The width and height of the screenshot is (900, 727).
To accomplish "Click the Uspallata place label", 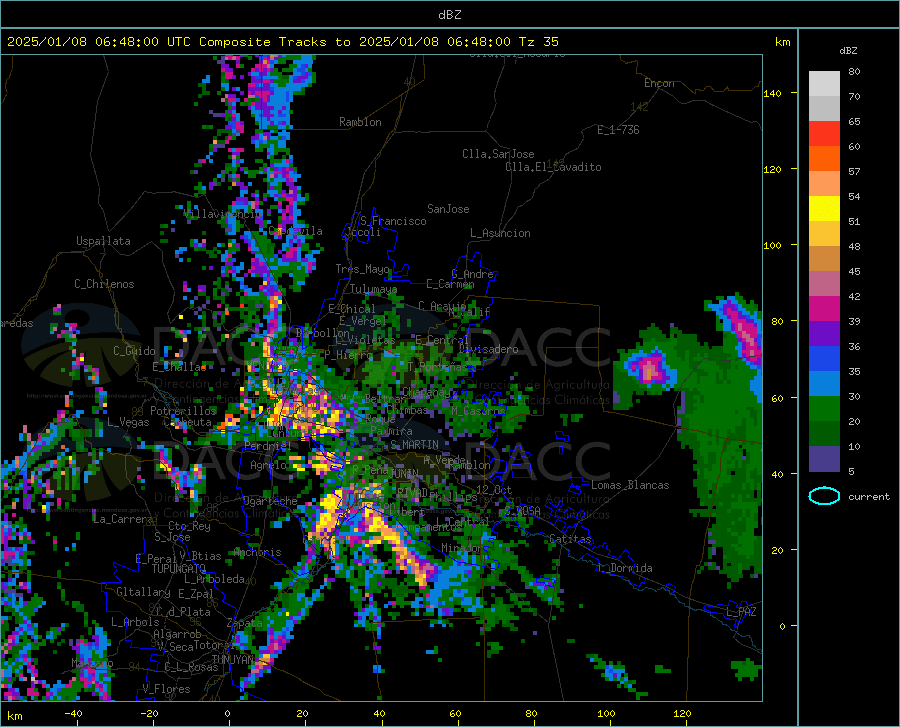I will pos(103,241).
